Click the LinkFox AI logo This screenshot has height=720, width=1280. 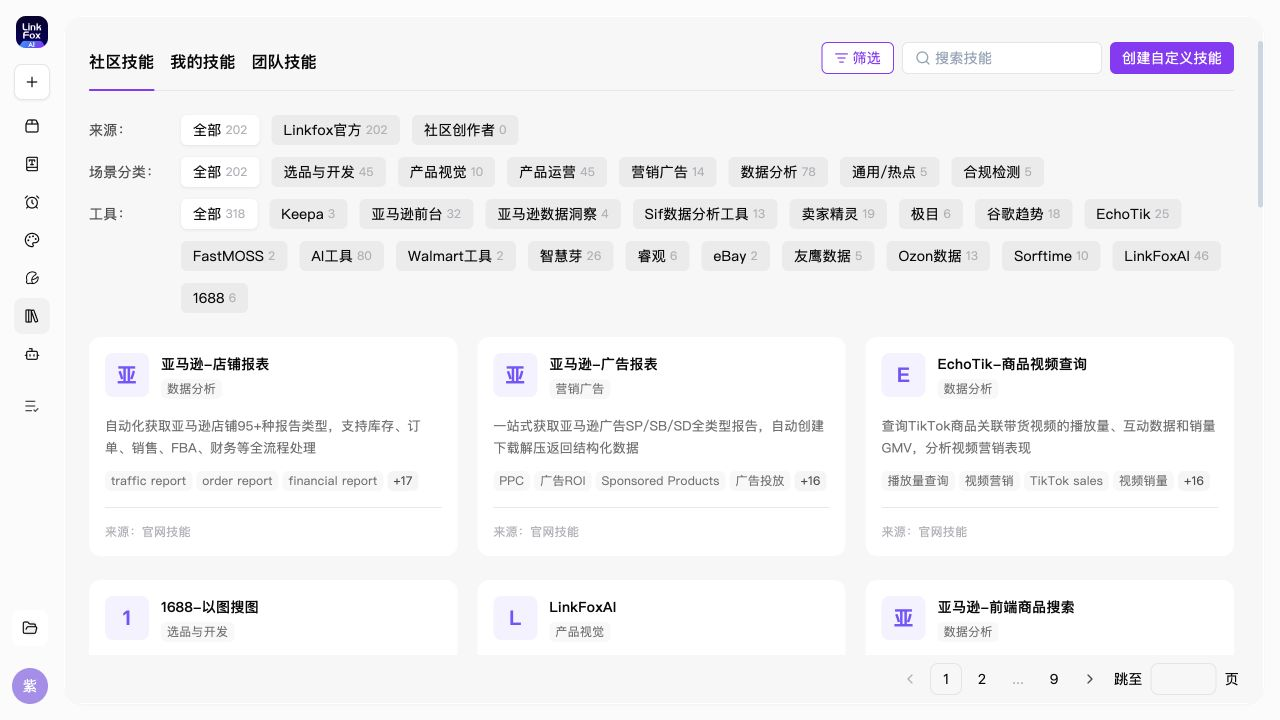pos(32,32)
